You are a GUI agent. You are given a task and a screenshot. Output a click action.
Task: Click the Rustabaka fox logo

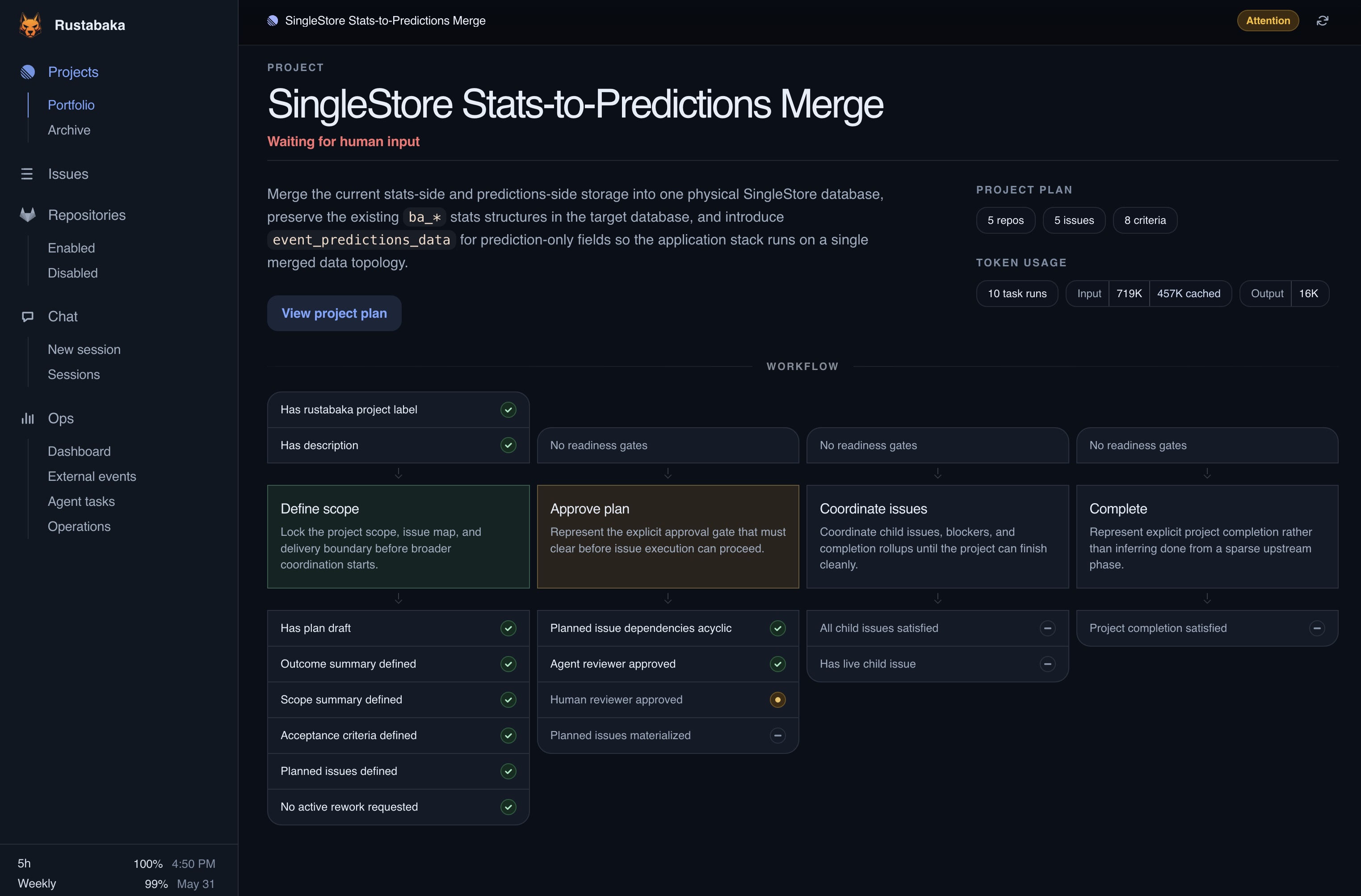(30, 25)
